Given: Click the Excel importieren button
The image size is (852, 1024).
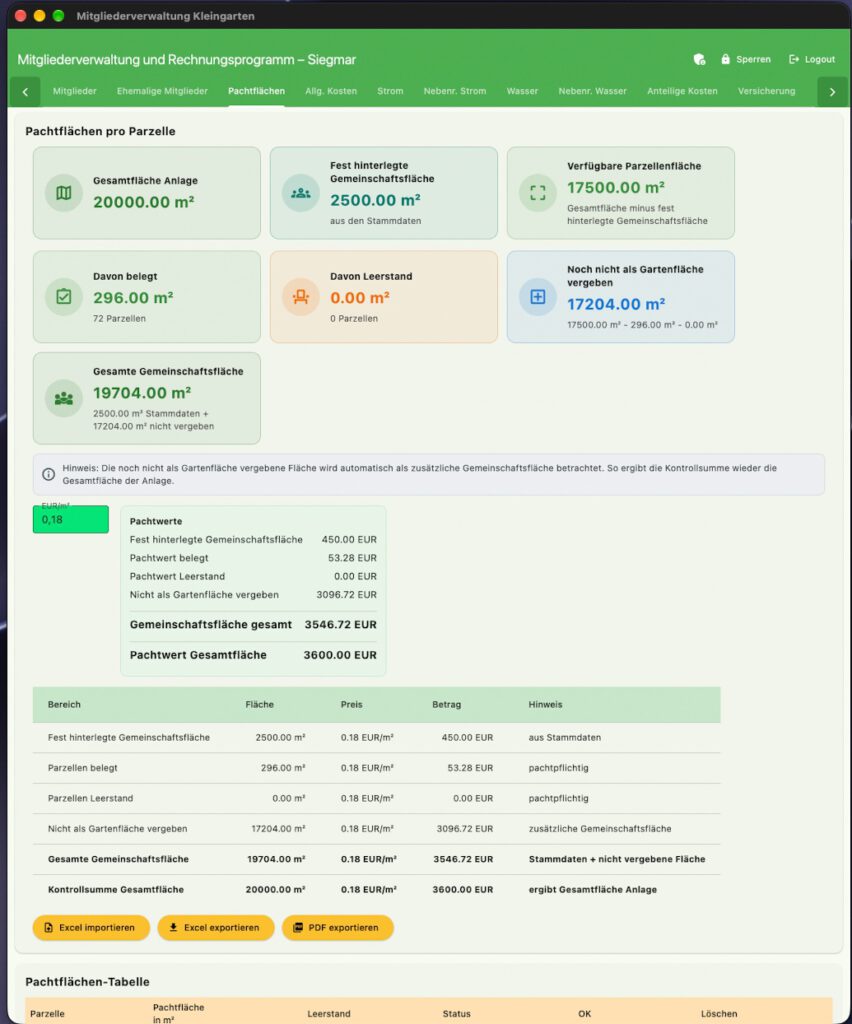Looking at the screenshot, I should [91, 927].
